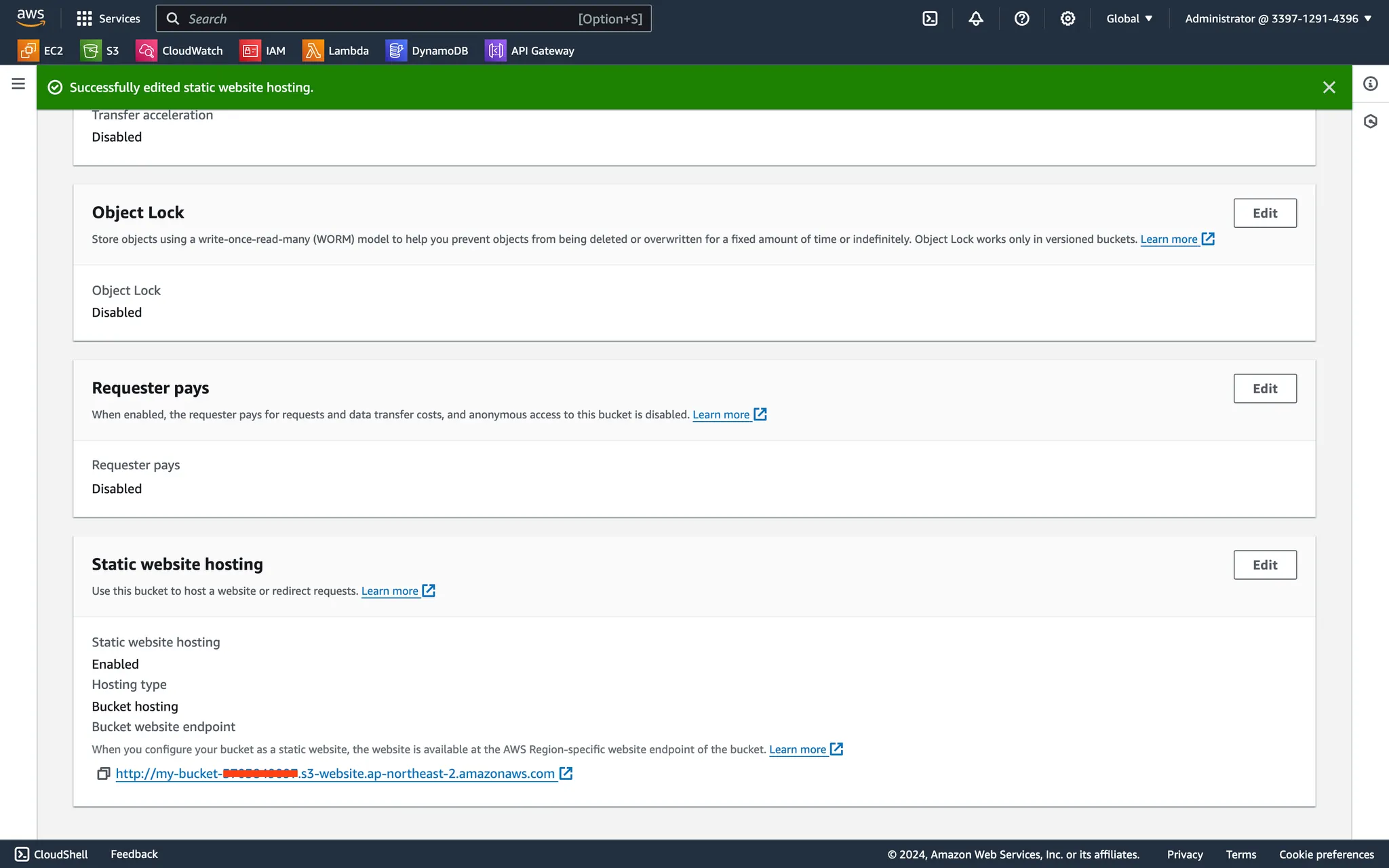The image size is (1389, 868).
Task: Edit the Static website hosting settings
Action: (x=1264, y=565)
